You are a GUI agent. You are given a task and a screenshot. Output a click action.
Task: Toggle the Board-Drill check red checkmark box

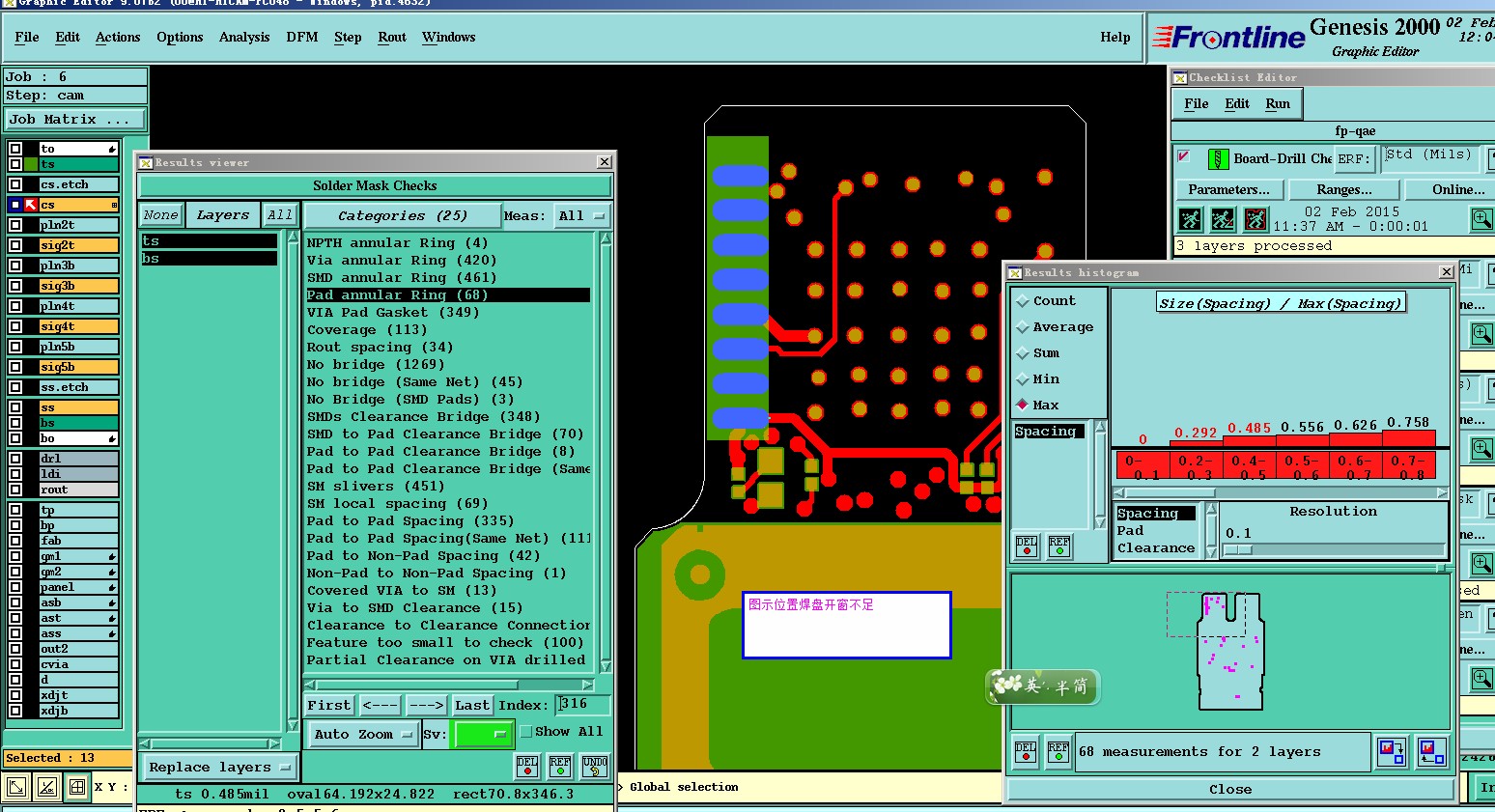point(1183,155)
